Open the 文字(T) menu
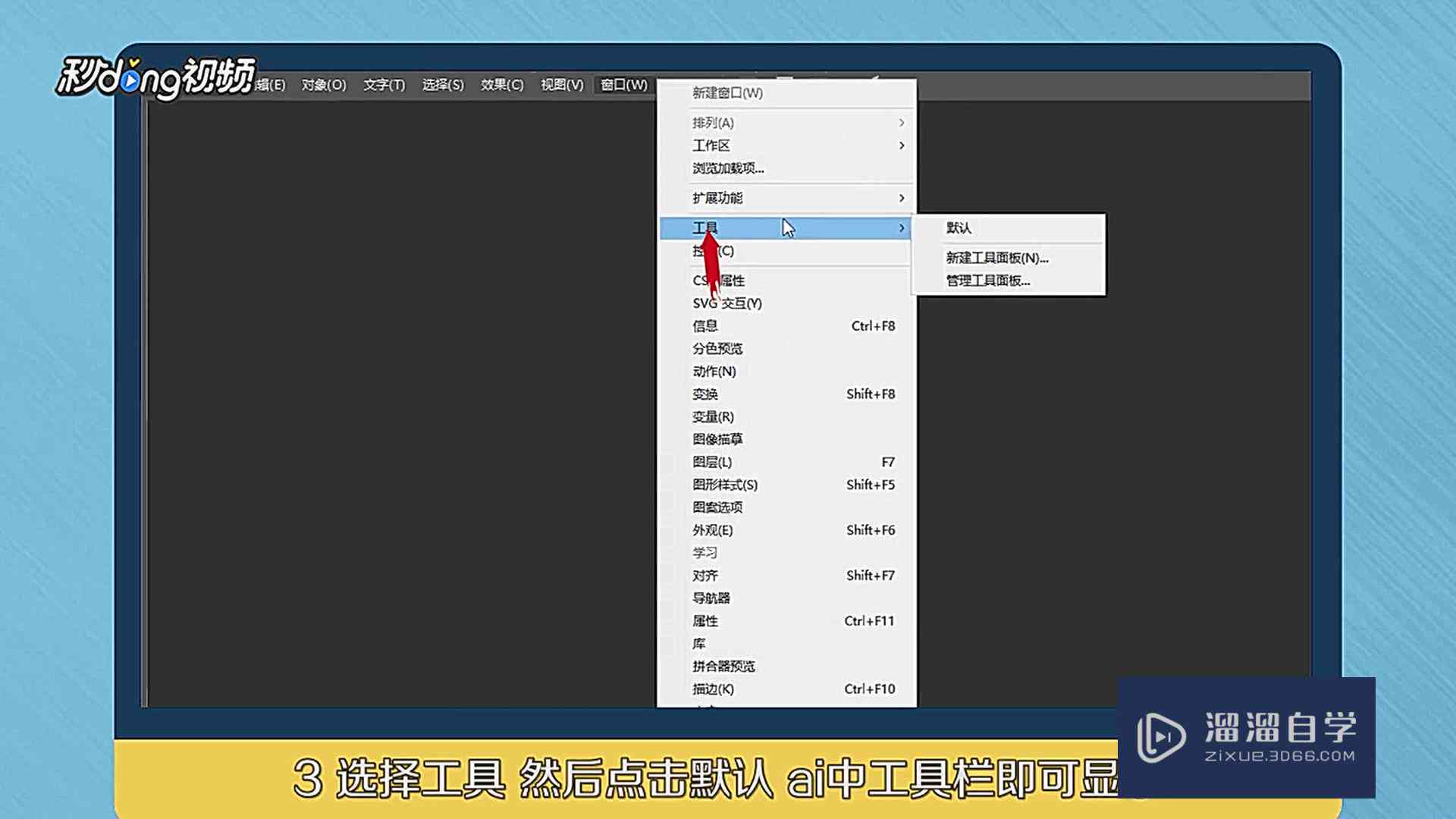The image size is (1456, 819). click(x=384, y=85)
